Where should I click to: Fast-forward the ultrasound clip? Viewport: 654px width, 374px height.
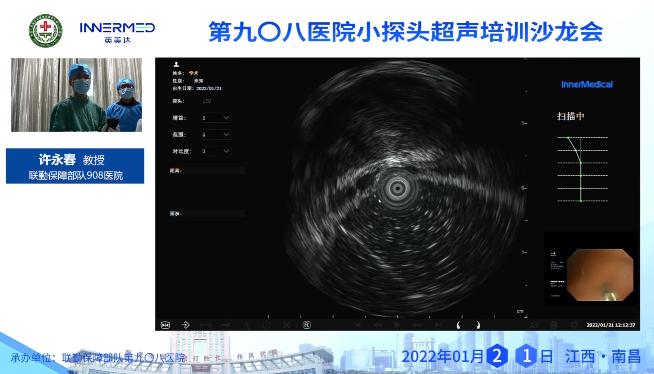click(x=417, y=325)
